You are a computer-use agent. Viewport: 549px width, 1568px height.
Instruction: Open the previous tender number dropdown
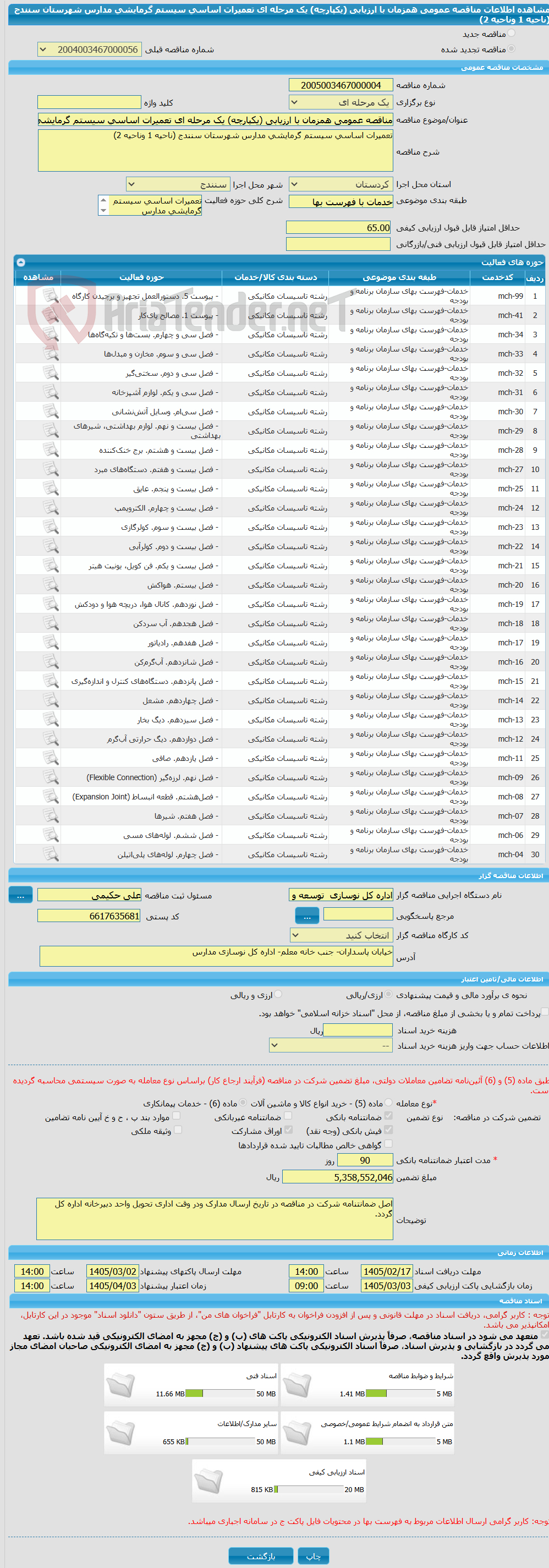point(90,50)
